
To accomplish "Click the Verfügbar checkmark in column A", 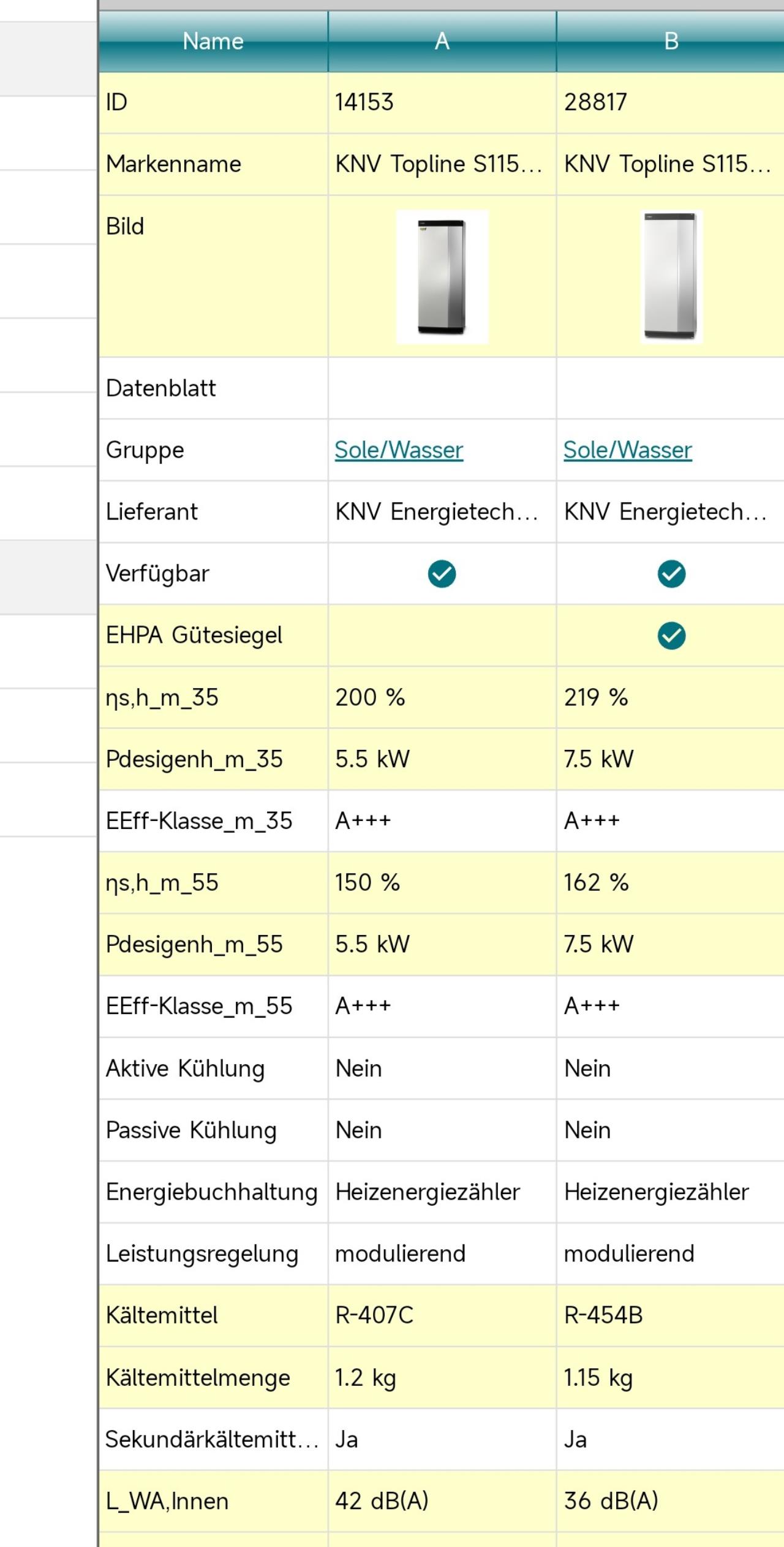I will tap(442, 573).
